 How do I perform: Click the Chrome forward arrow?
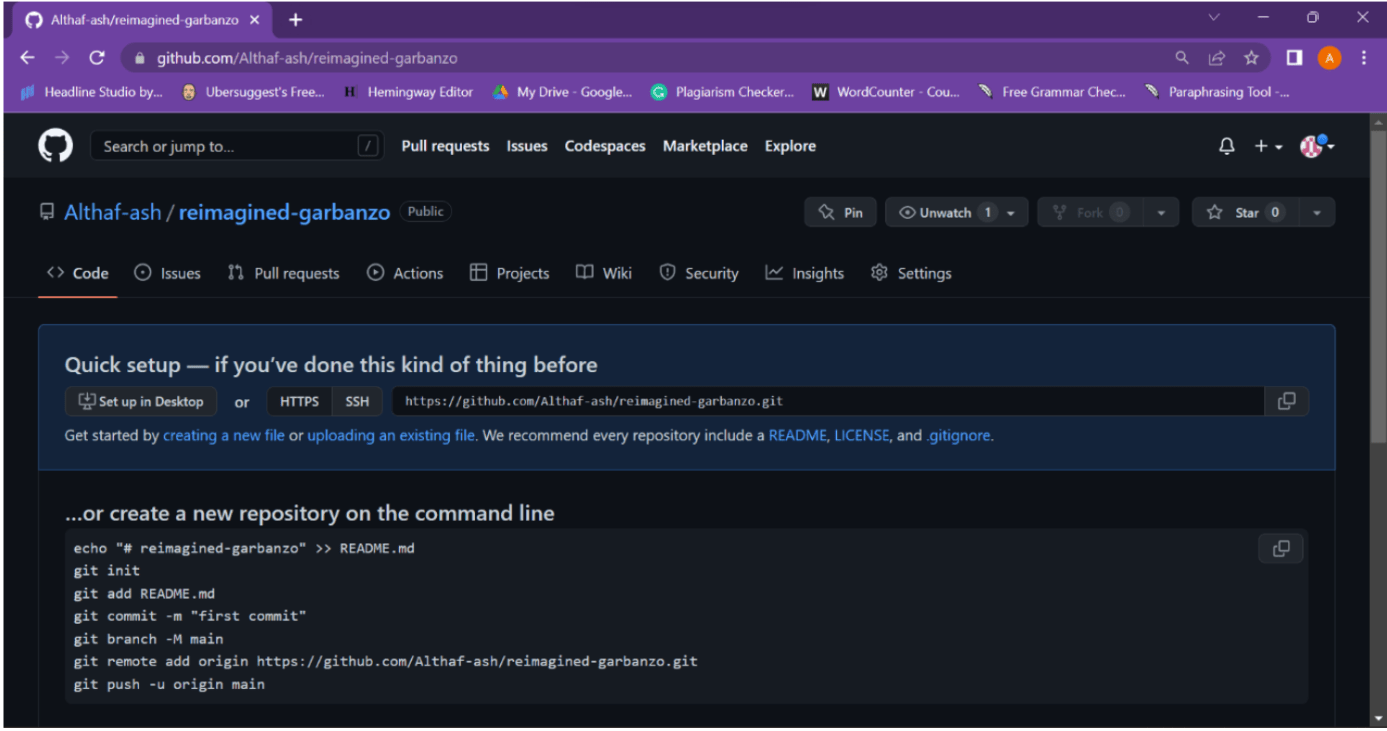coord(62,58)
